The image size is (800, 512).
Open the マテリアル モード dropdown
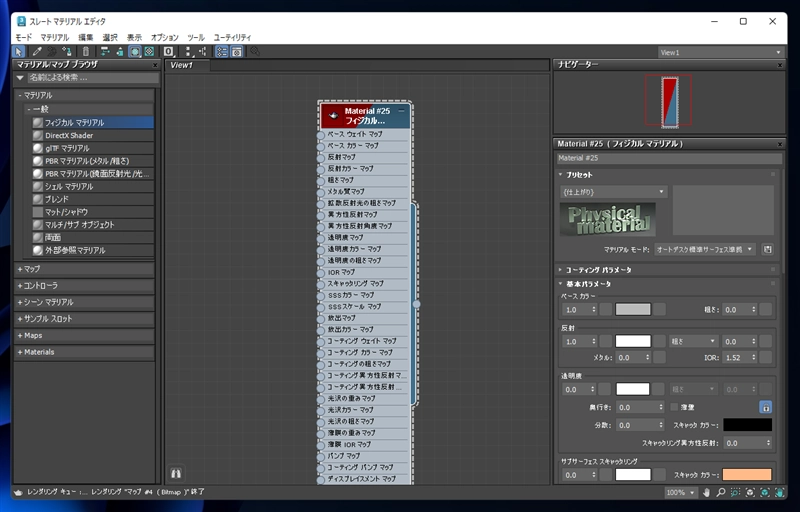(x=704, y=249)
